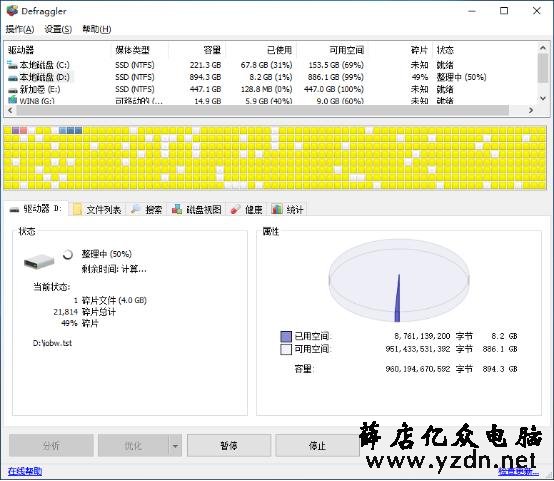Click the disabled 分析 (analyze) button
554x481 pixels.
point(51,446)
